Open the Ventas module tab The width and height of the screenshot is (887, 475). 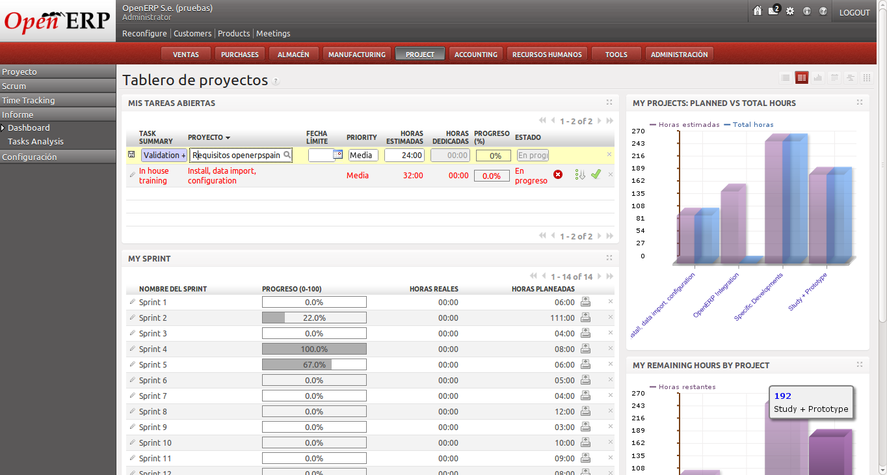[186, 54]
